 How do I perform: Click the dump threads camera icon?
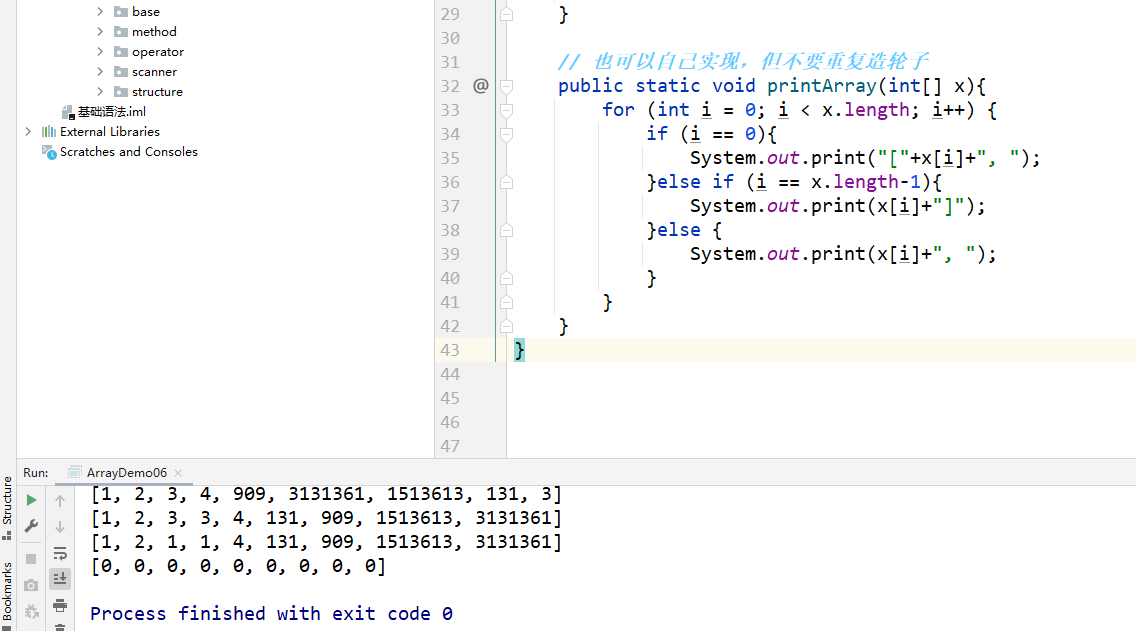coord(31,585)
